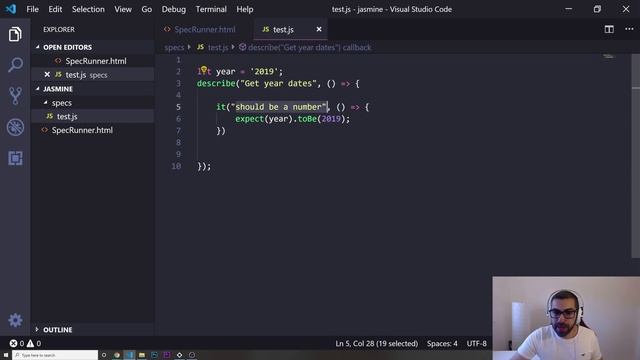Image resolution: width=640 pixels, height=360 pixels.
Task: Open SpecRunner.html in Open Editors
Action: coord(93,61)
